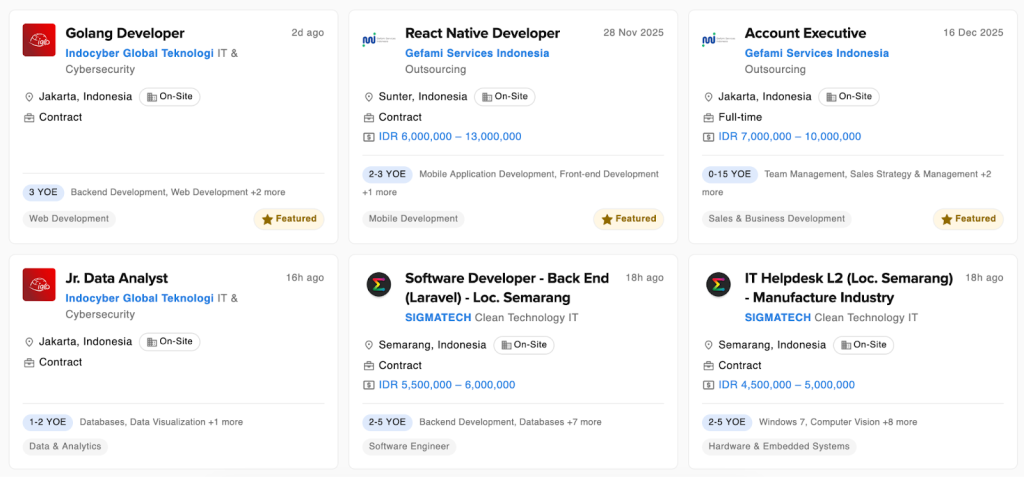1024x477 pixels.
Task: Click skills text 'Databases, Data Visualization +1 more'
Action: pos(161,422)
